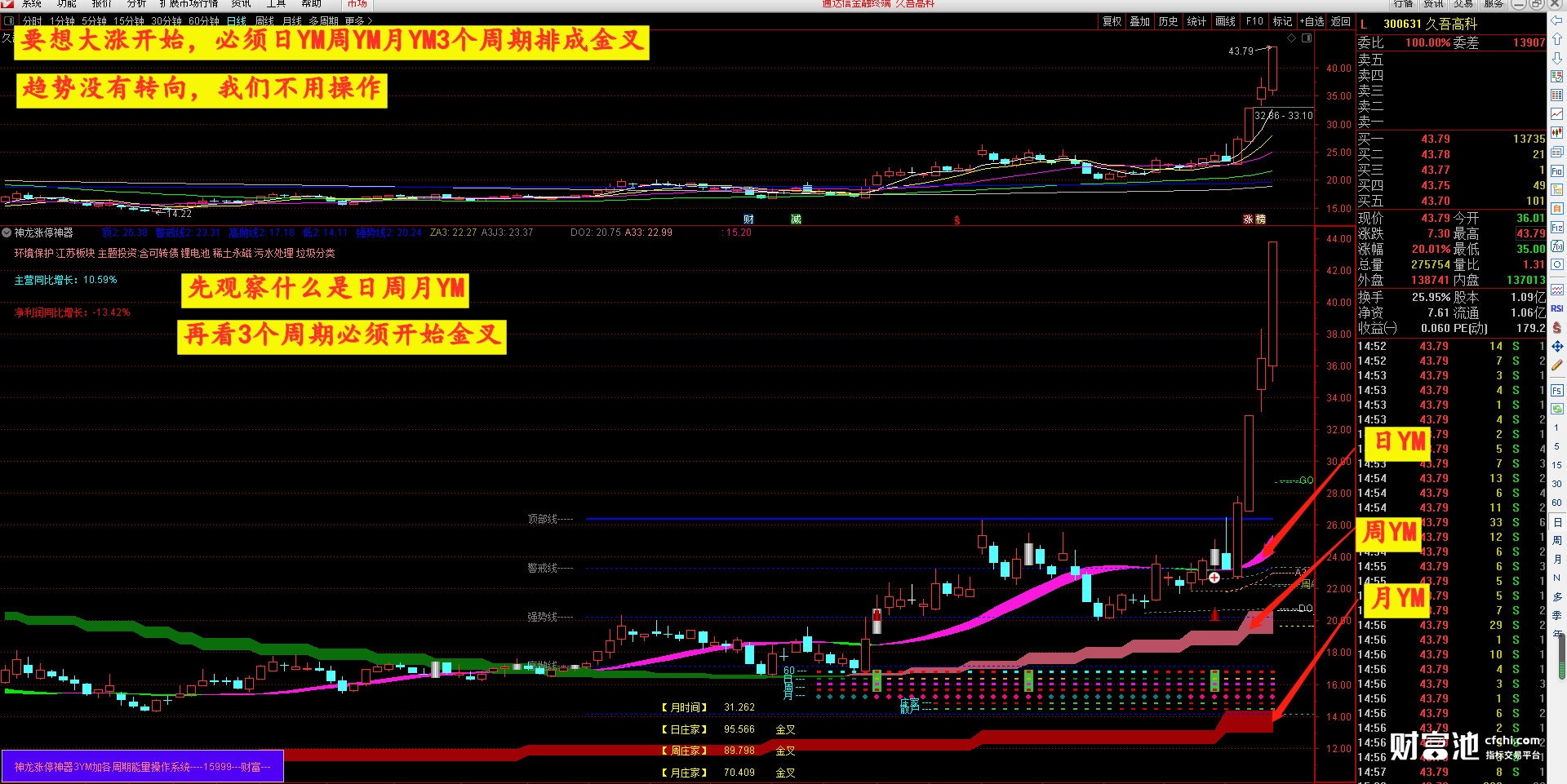Switch to the 周线 chart tab
Screen dimensions: 1567x784
[x=264, y=21]
